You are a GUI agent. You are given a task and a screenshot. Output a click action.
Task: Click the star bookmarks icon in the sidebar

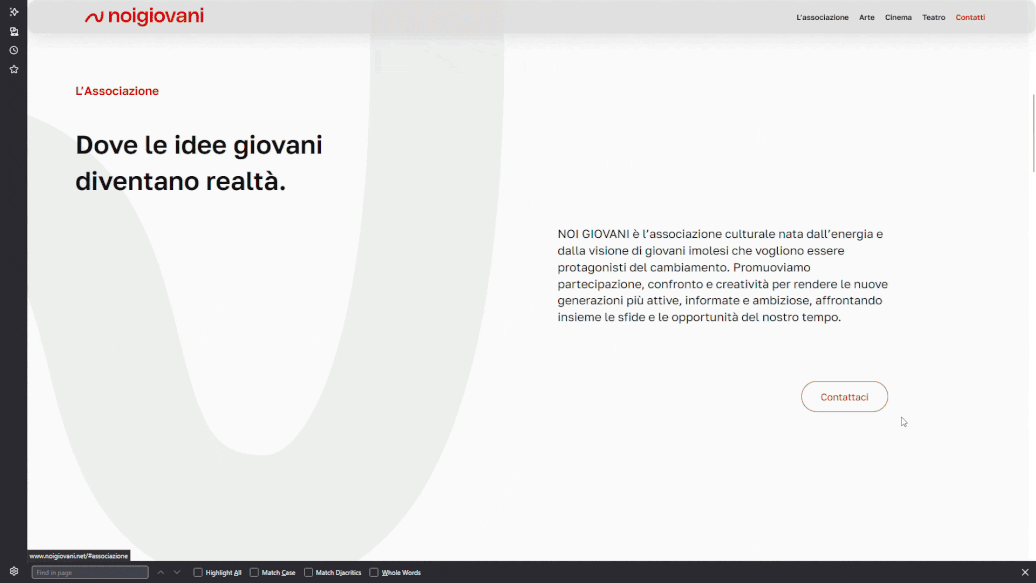(x=13, y=69)
